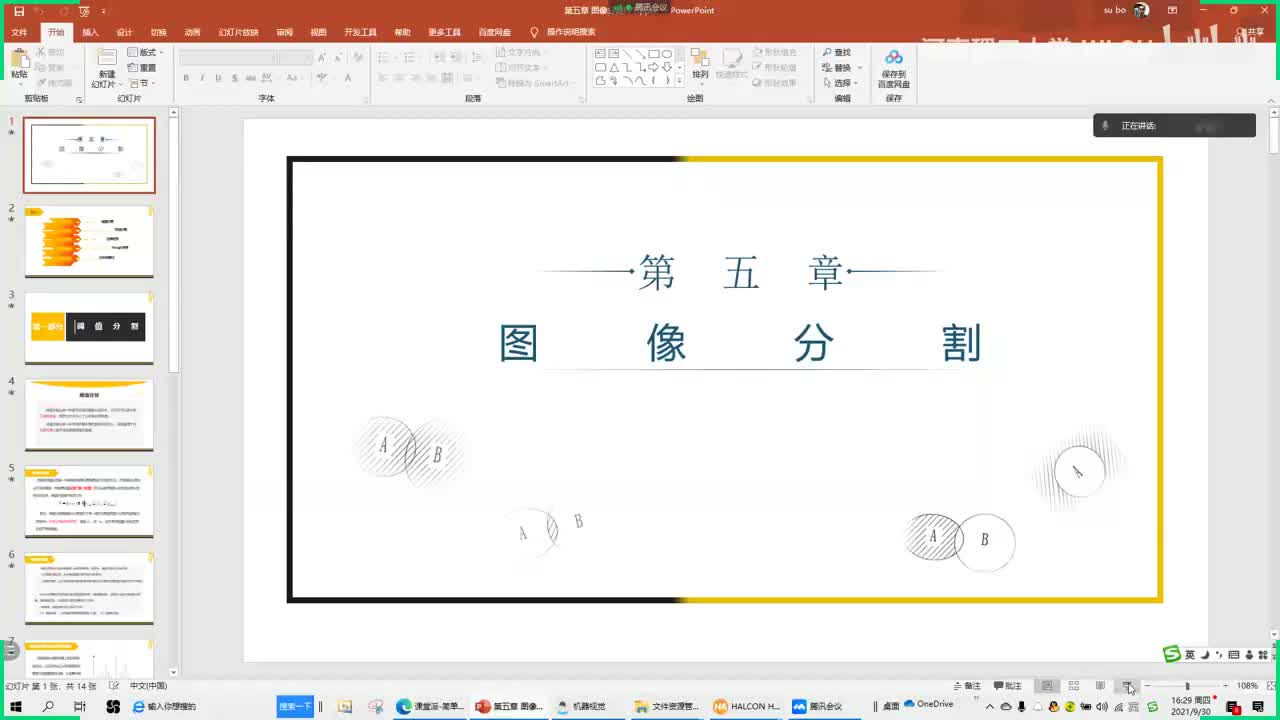Viewport: 1280px width, 720px height.
Task: Click the su bo account avatar
Action: (x=1141, y=10)
